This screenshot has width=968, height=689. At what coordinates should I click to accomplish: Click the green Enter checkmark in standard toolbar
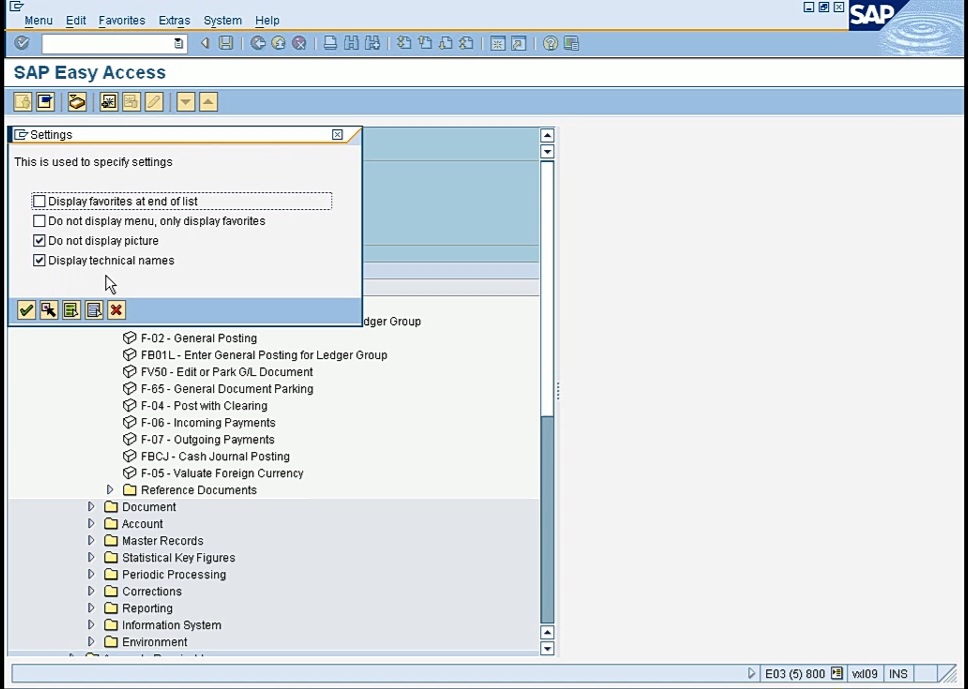click(x=22, y=43)
